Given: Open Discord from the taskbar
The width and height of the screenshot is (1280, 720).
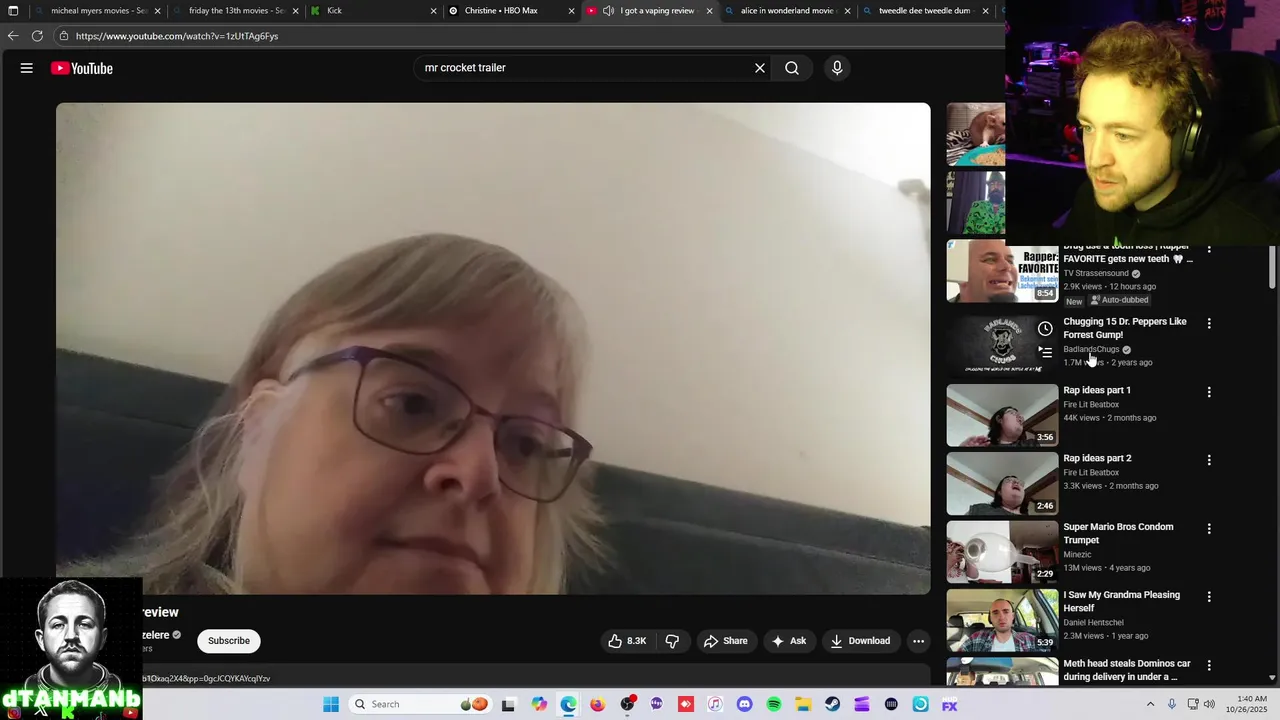Looking at the screenshot, I should coord(744,704).
